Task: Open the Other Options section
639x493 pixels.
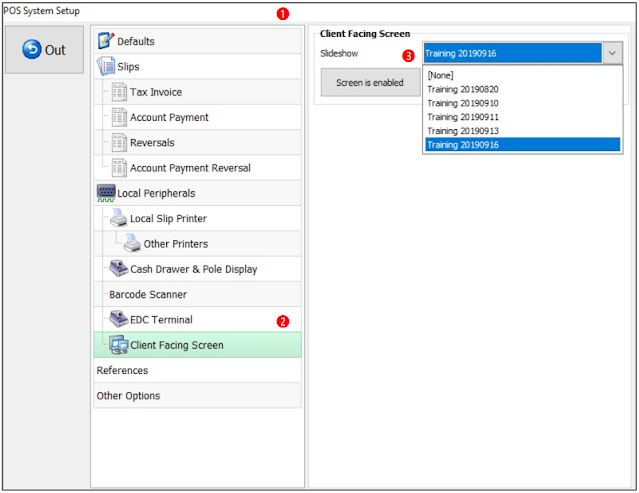Action: pyautogui.click(x=198, y=395)
